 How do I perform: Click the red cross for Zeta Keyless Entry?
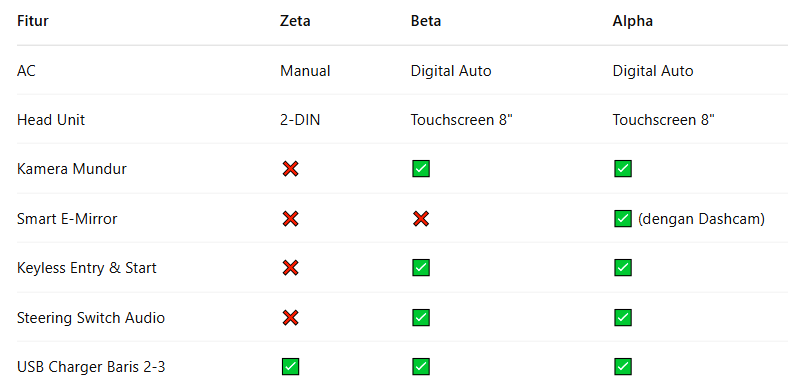click(290, 268)
